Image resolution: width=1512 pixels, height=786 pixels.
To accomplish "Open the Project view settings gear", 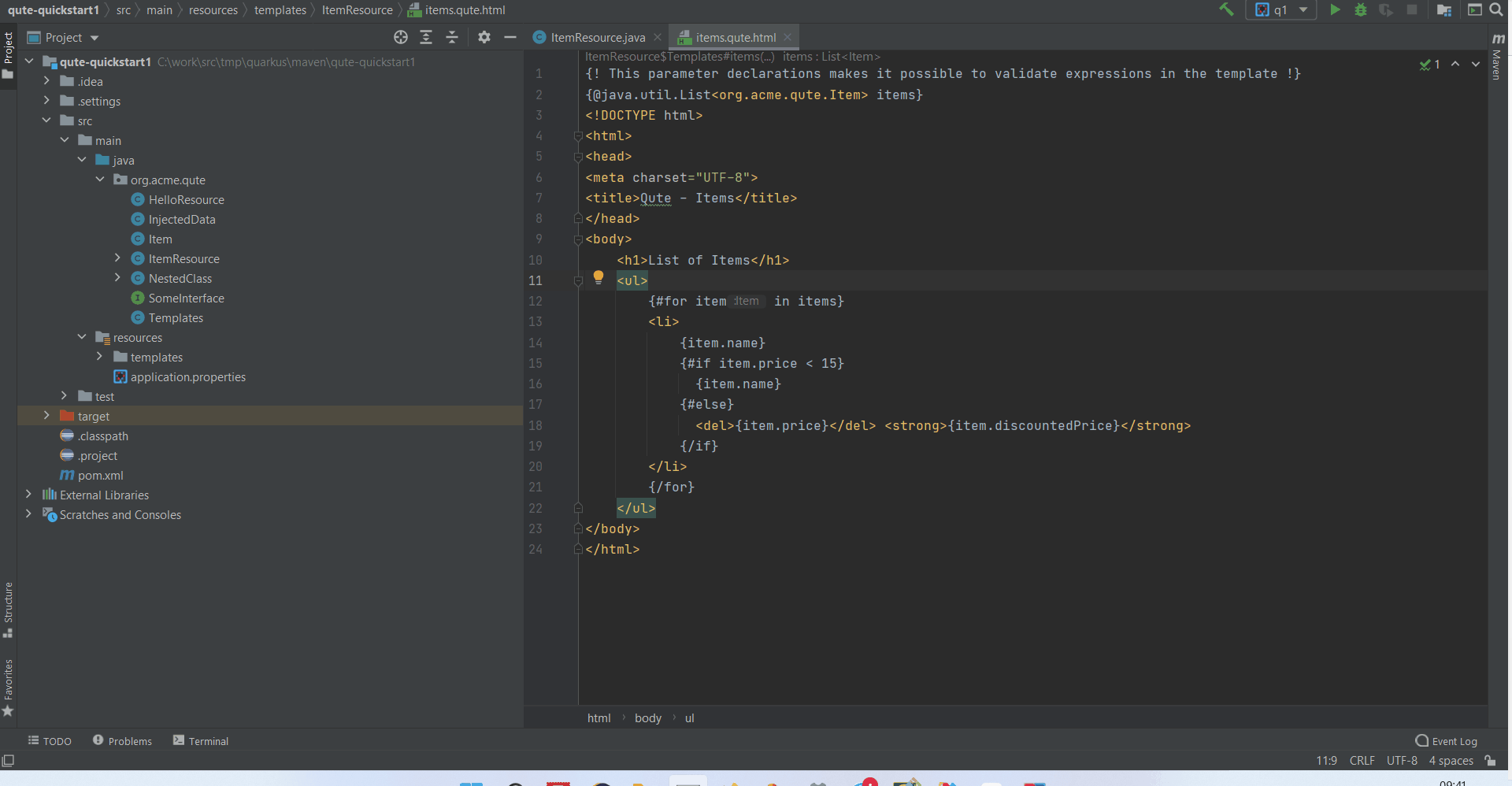I will click(484, 37).
